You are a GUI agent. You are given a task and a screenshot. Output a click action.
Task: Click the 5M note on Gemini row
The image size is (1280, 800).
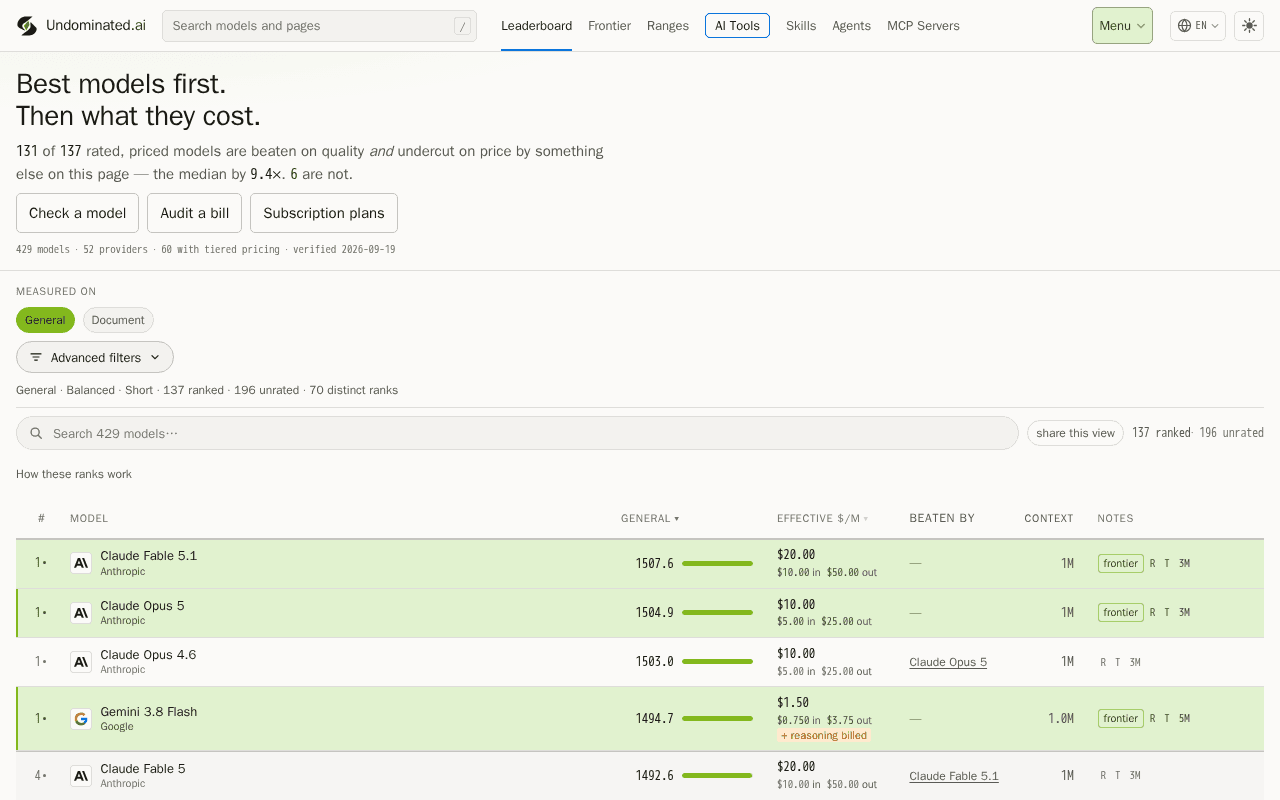[1184, 718]
